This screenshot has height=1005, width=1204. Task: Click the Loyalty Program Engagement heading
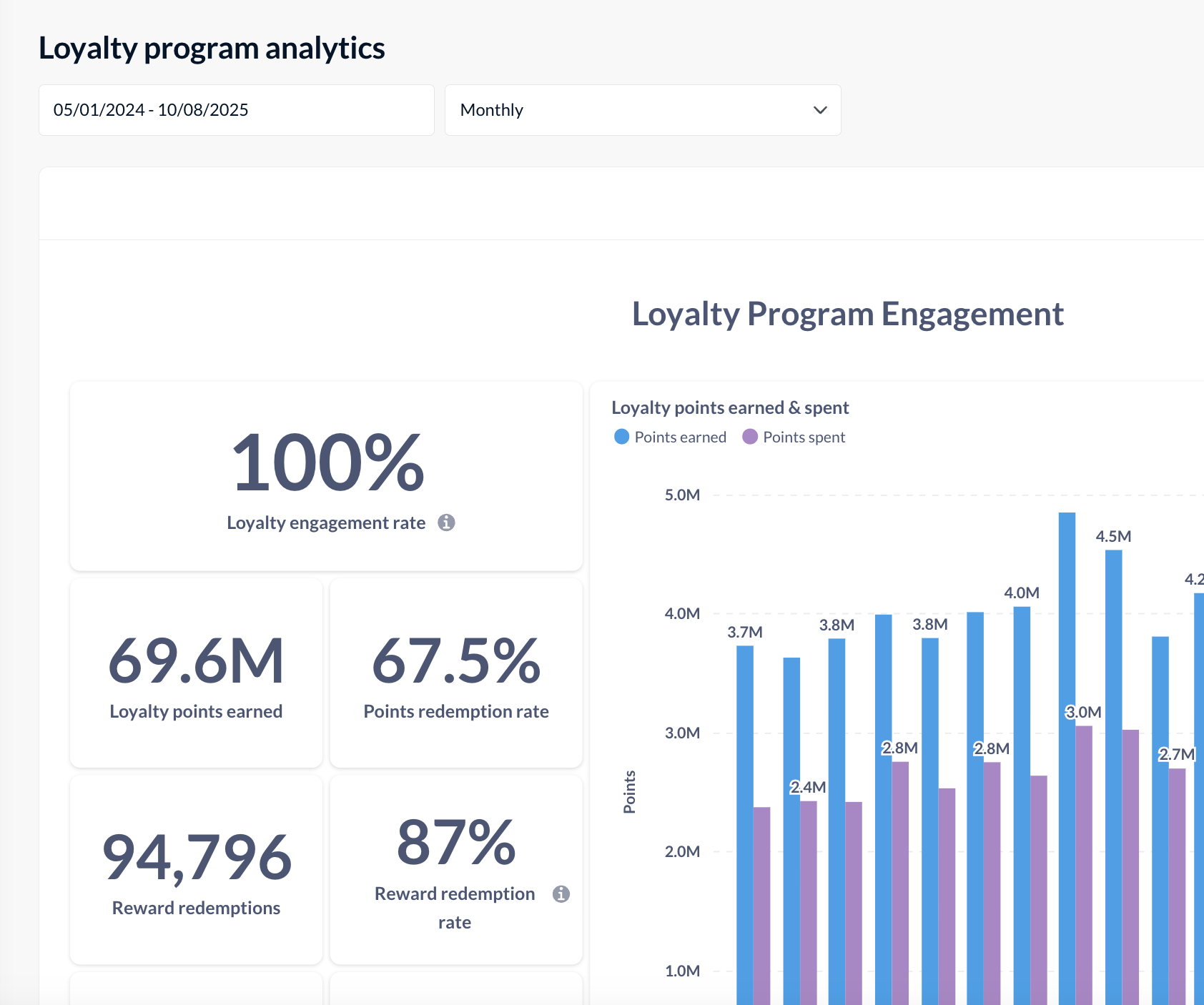point(847,314)
